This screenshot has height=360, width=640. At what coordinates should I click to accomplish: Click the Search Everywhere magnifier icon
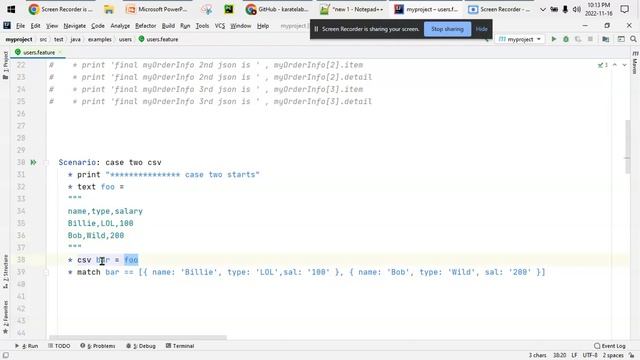click(x=633, y=39)
